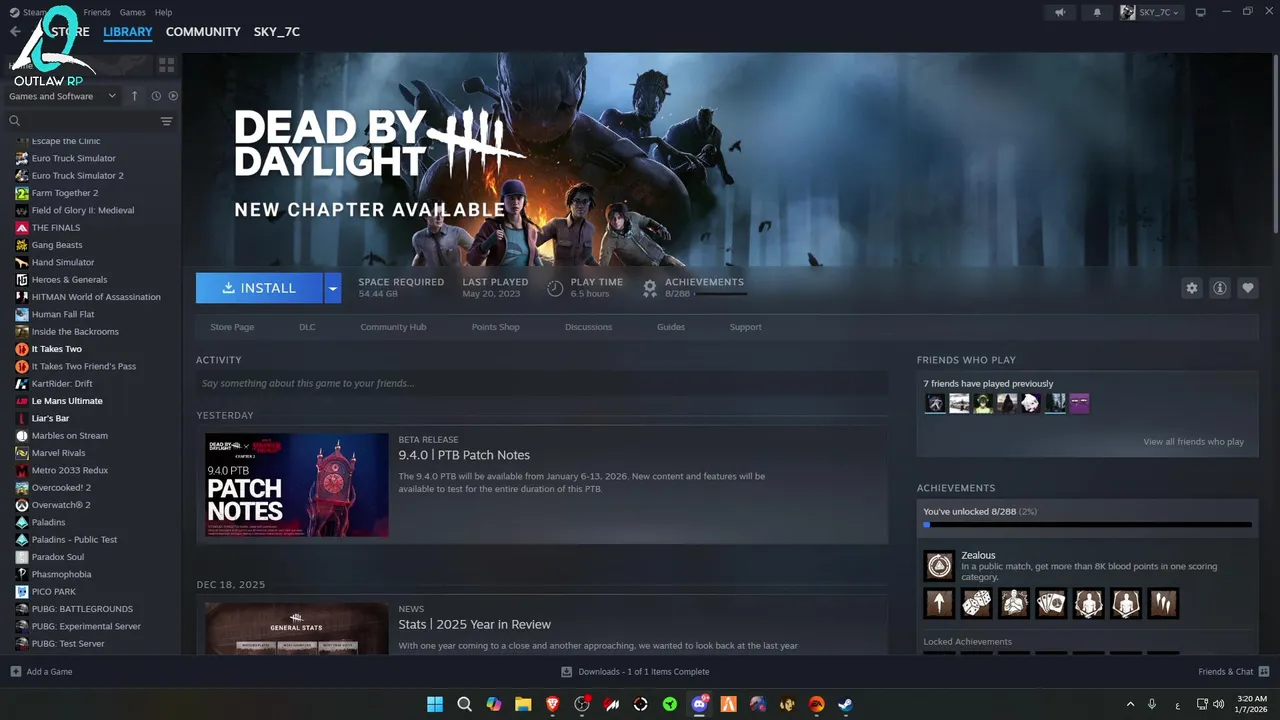Open game settings gear icon
This screenshot has width=1280, height=720.
click(1192, 288)
